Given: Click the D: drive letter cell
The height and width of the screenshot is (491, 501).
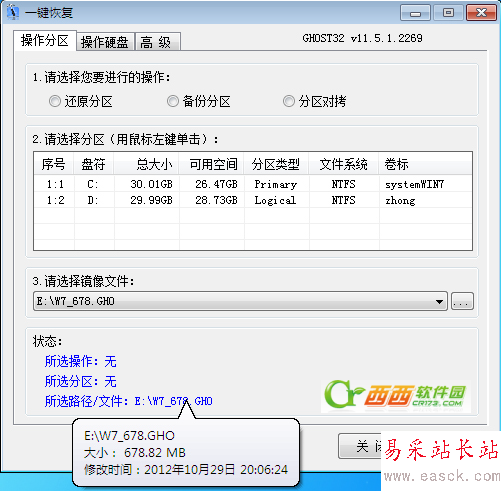Looking at the screenshot, I should tap(93, 200).
